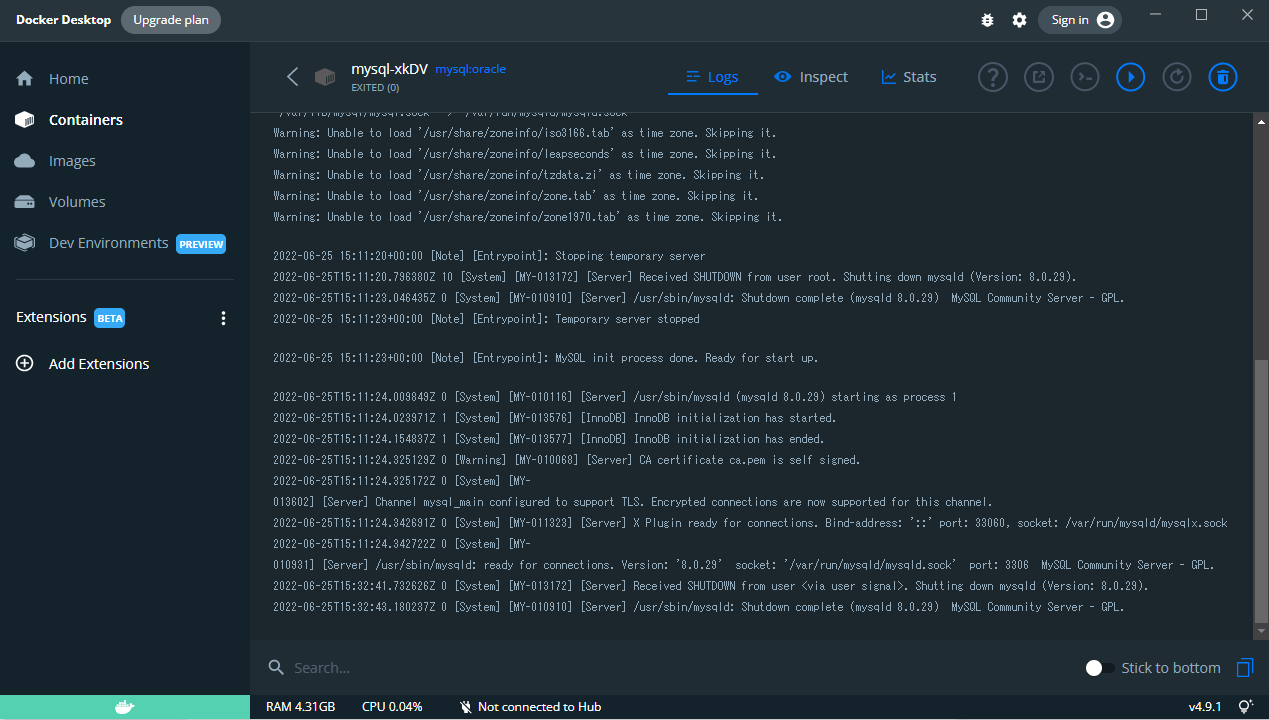
Task: Open Volumes section in sidebar
Action: coord(77,202)
